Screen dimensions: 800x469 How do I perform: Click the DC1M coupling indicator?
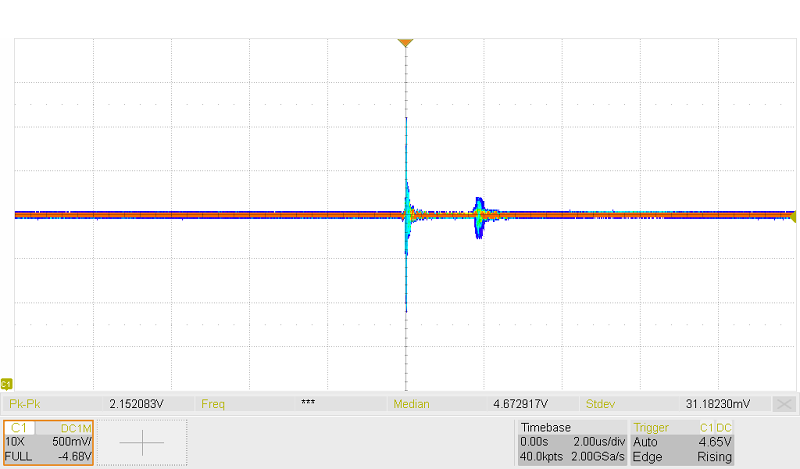pyautogui.click(x=76, y=428)
